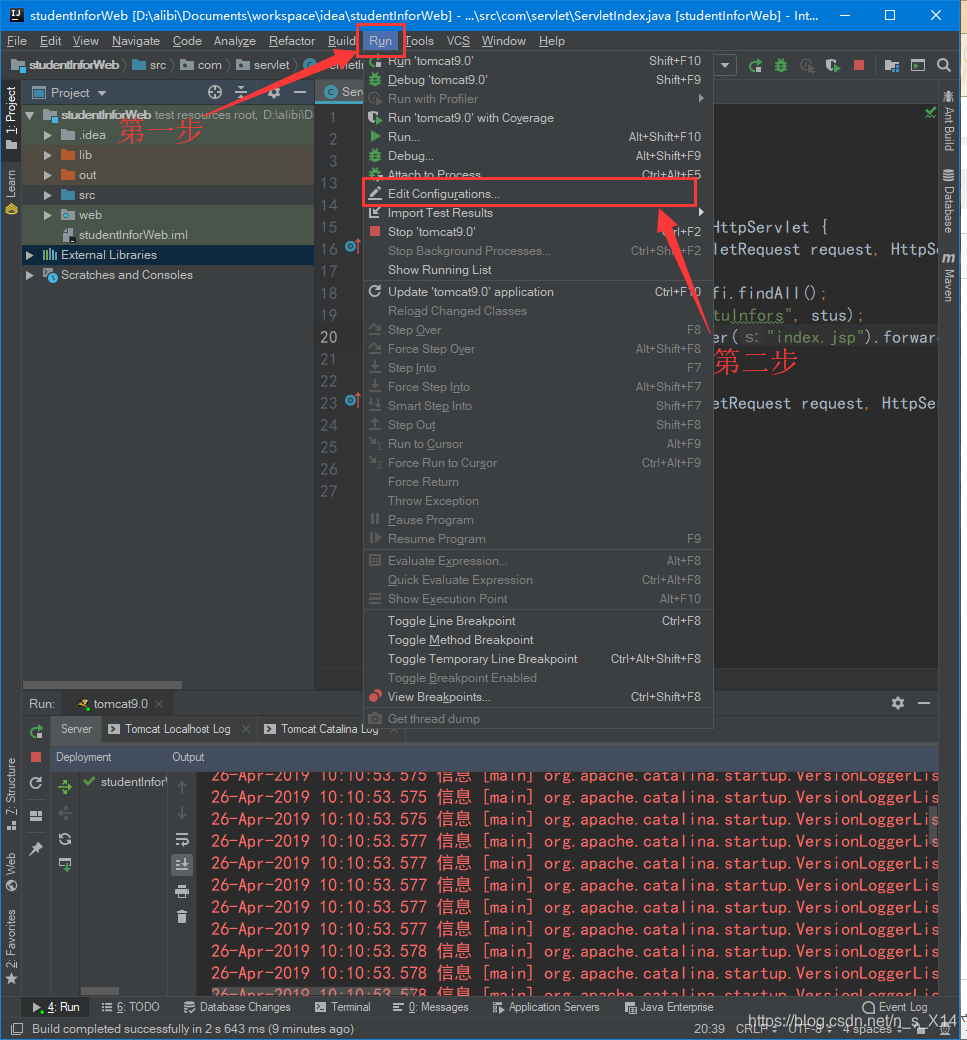Click collapse all icon in Project panel

(x=241, y=92)
